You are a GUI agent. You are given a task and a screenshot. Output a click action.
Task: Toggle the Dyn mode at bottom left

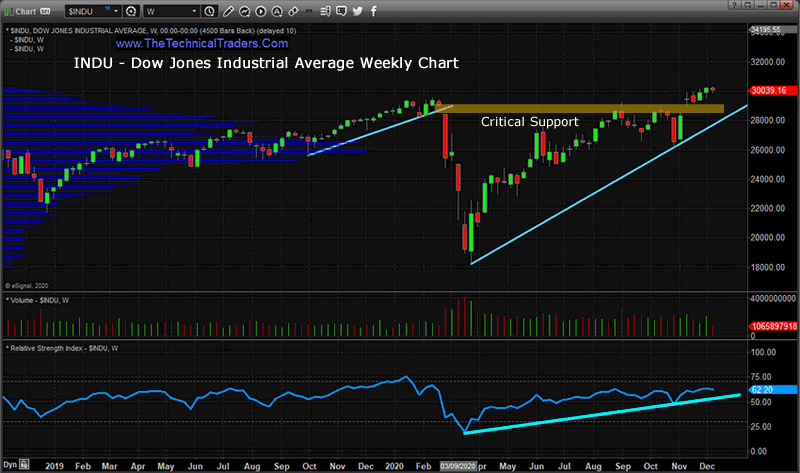tap(10, 466)
